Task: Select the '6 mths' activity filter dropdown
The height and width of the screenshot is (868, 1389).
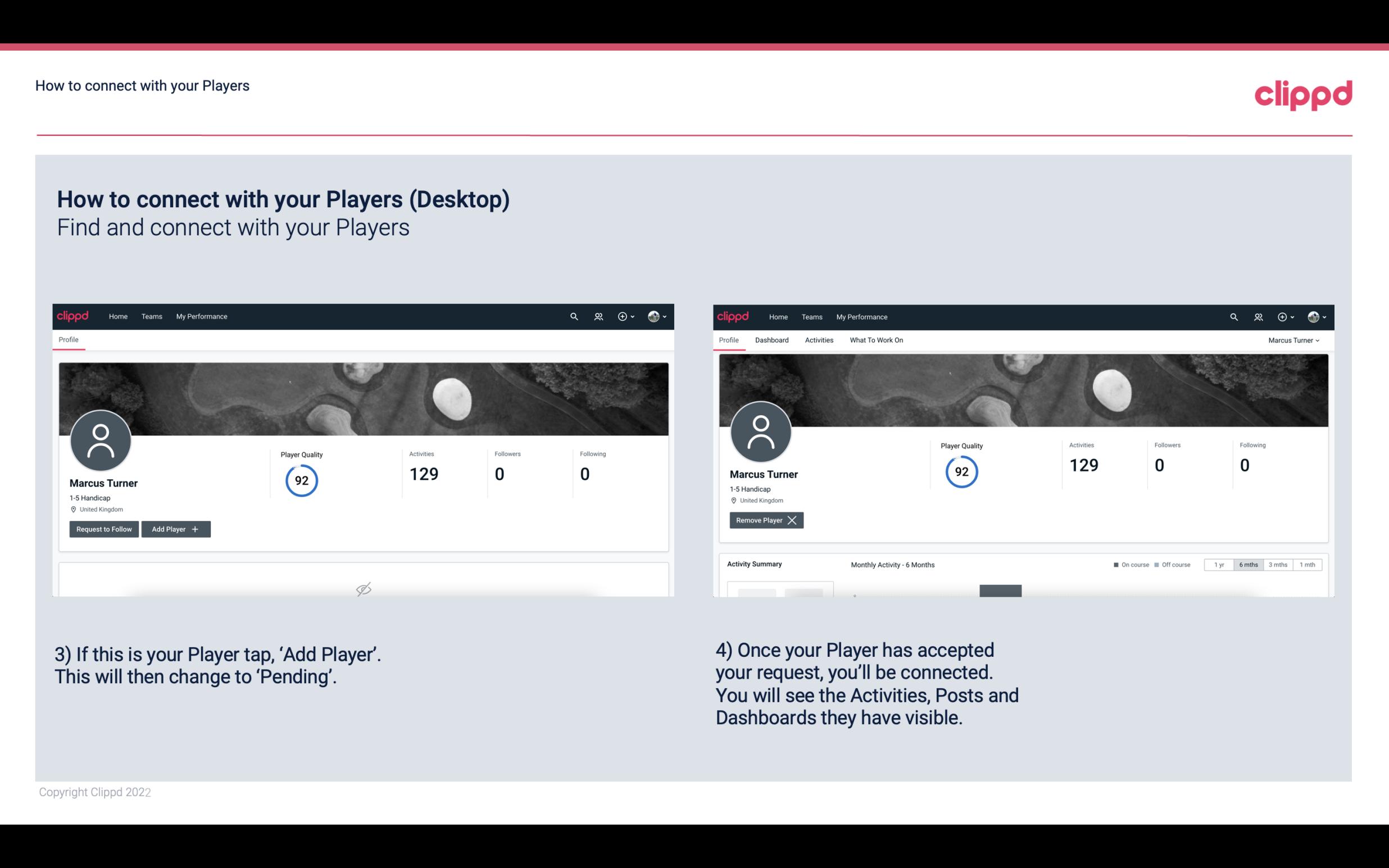Action: (x=1247, y=564)
